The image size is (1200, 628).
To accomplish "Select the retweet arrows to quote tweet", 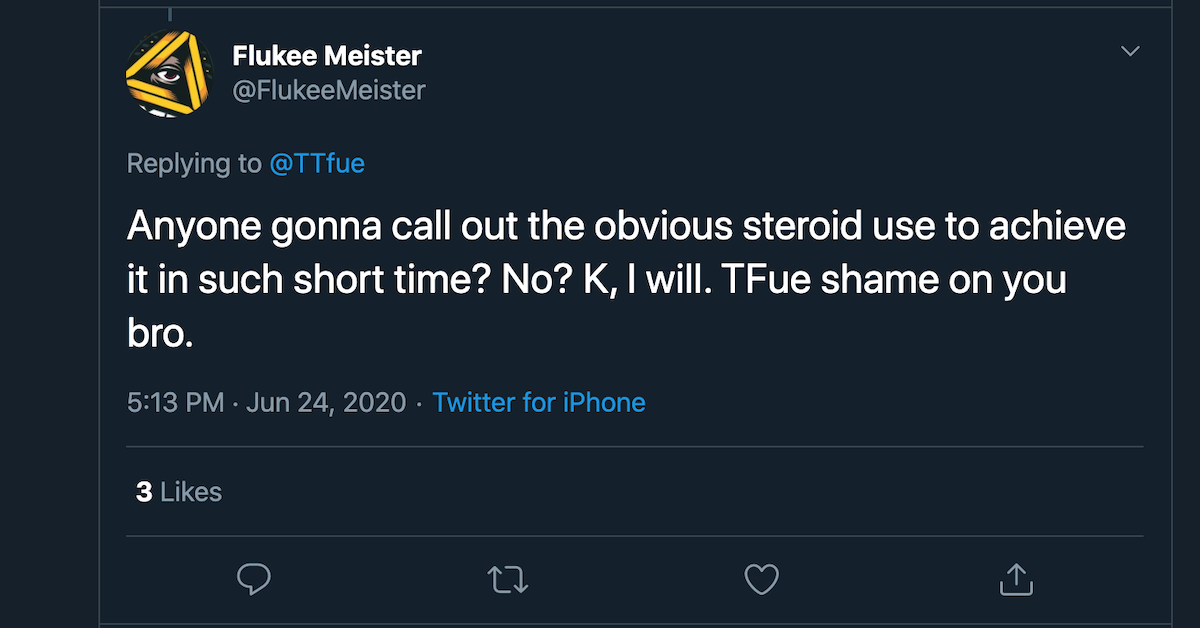I will coord(507,578).
